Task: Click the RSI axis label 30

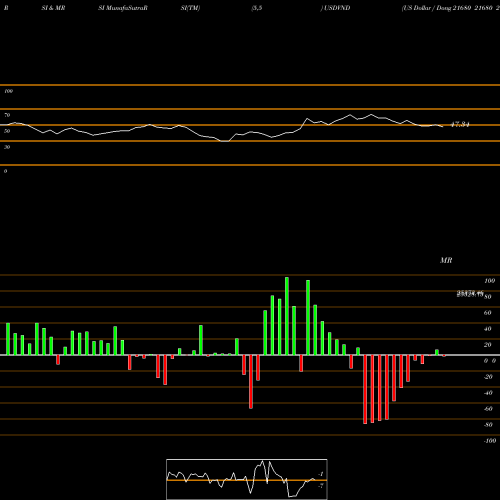Action: (x=7, y=147)
